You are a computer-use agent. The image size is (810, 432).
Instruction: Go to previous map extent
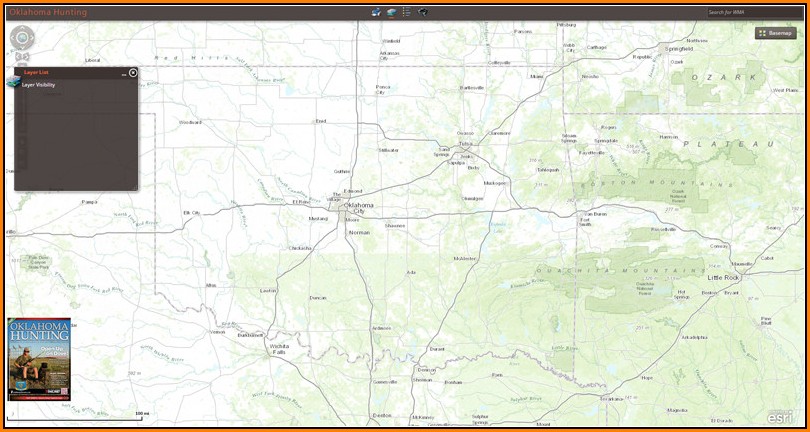coord(18,56)
